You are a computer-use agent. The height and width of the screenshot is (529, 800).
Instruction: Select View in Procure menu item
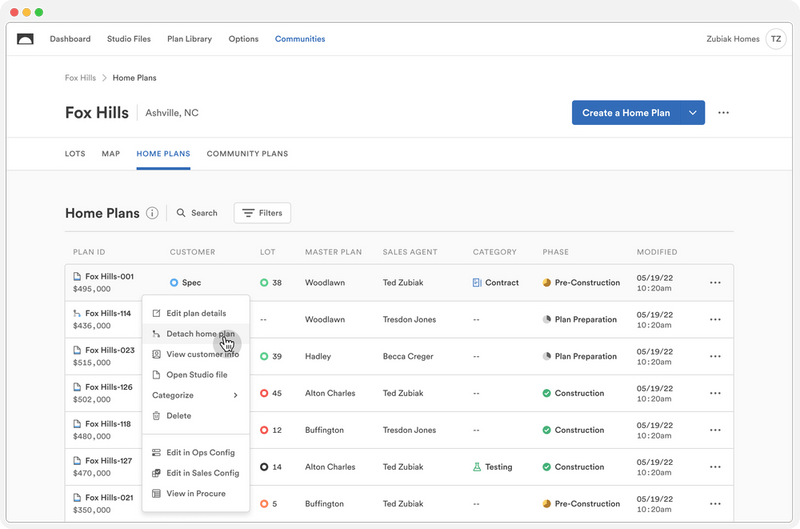195,493
